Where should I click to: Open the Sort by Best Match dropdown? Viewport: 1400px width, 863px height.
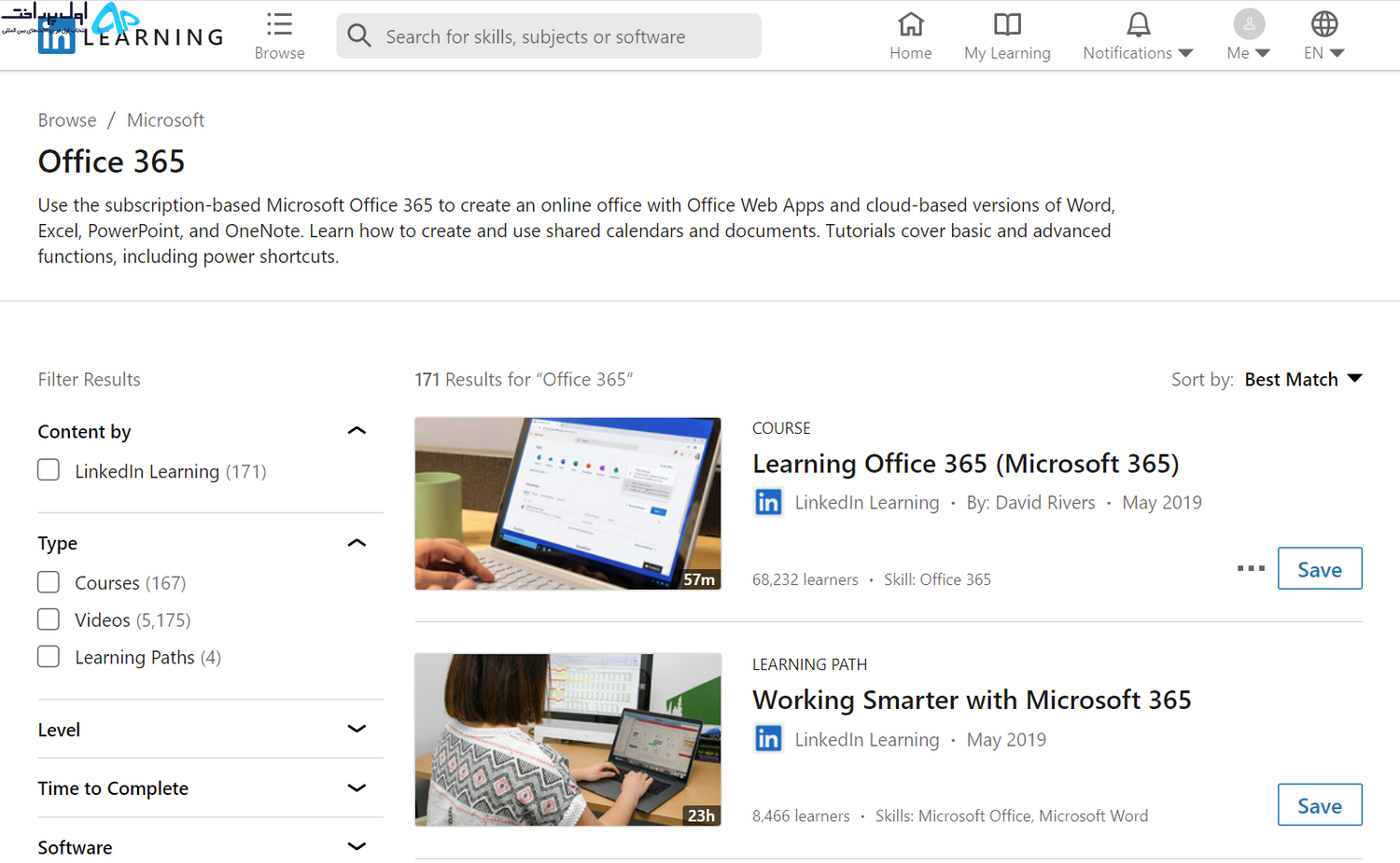point(1303,380)
